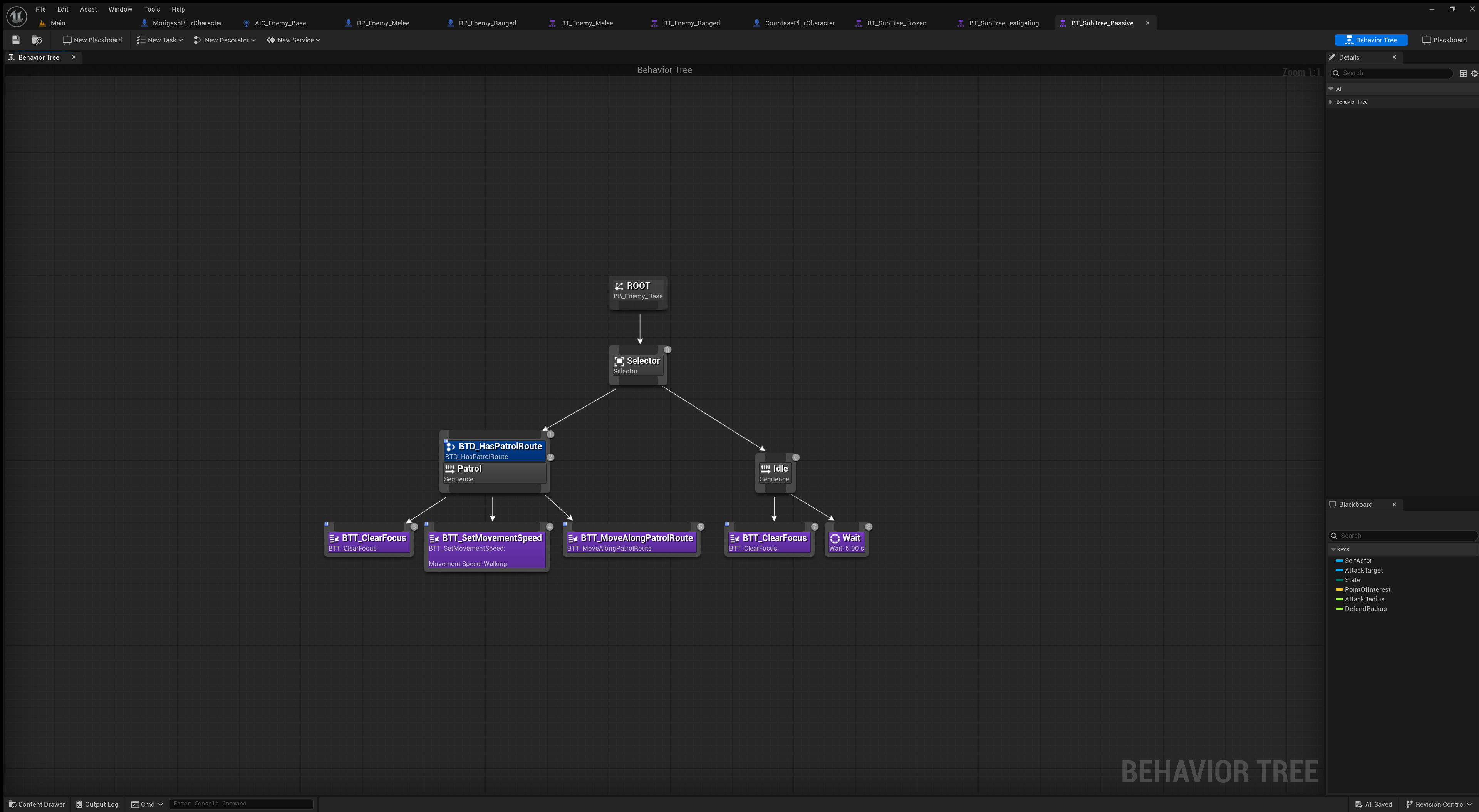Open the Tools menu
This screenshot has height=812, width=1479.
coord(152,9)
